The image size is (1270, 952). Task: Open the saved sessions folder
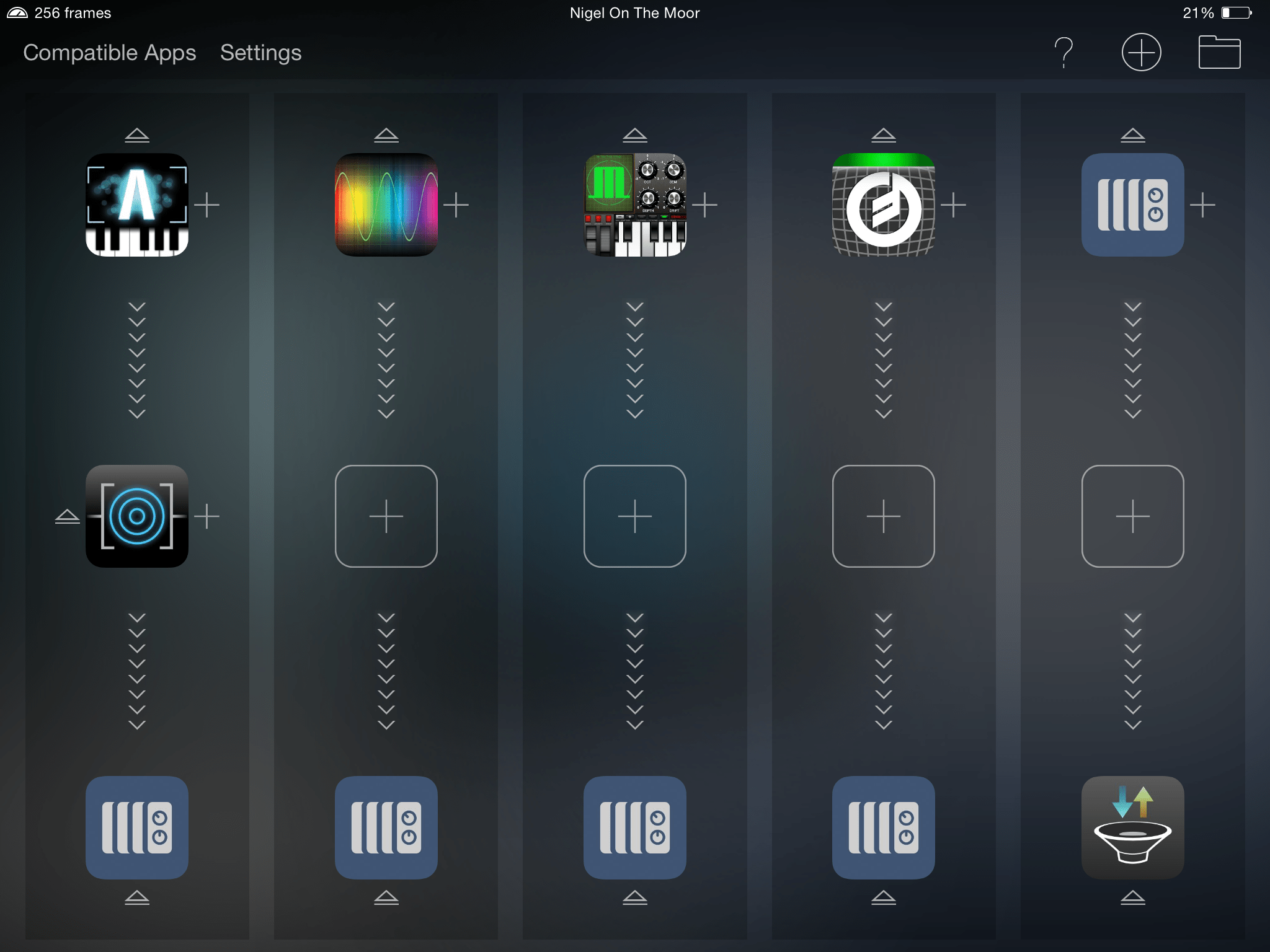coord(1219,52)
